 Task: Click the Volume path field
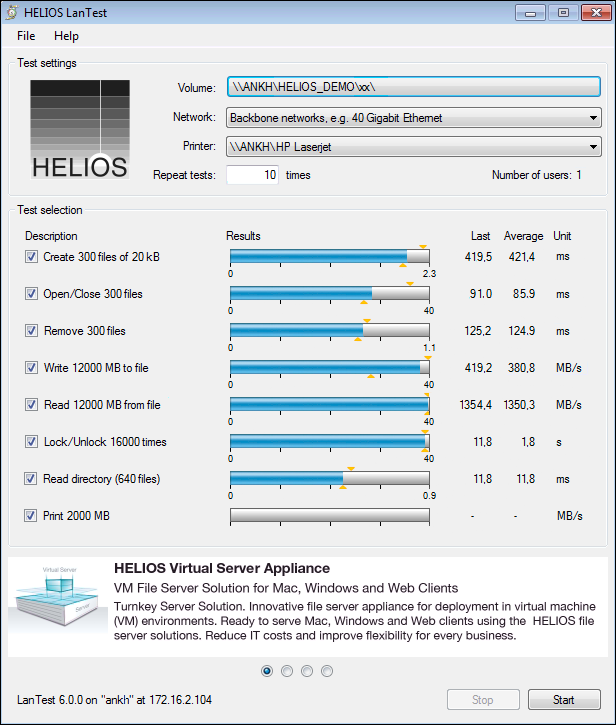coord(413,87)
